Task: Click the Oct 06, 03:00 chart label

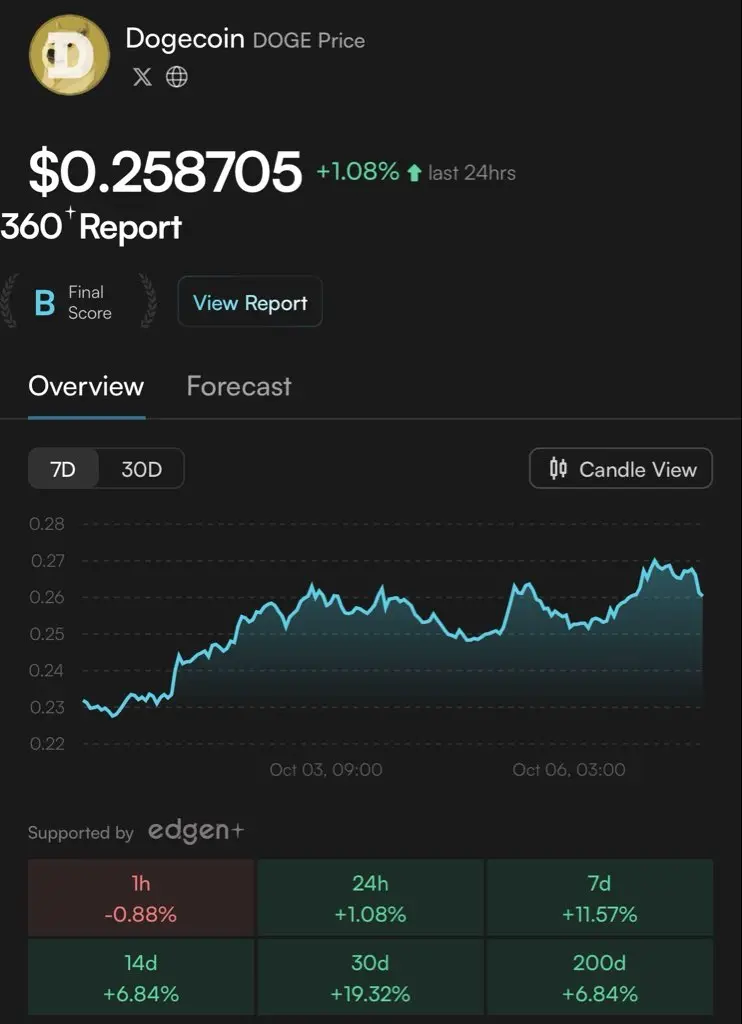Action: tap(569, 769)
